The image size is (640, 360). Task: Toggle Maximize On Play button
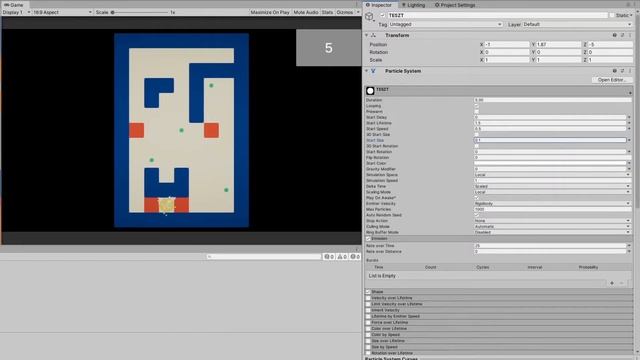270,12
